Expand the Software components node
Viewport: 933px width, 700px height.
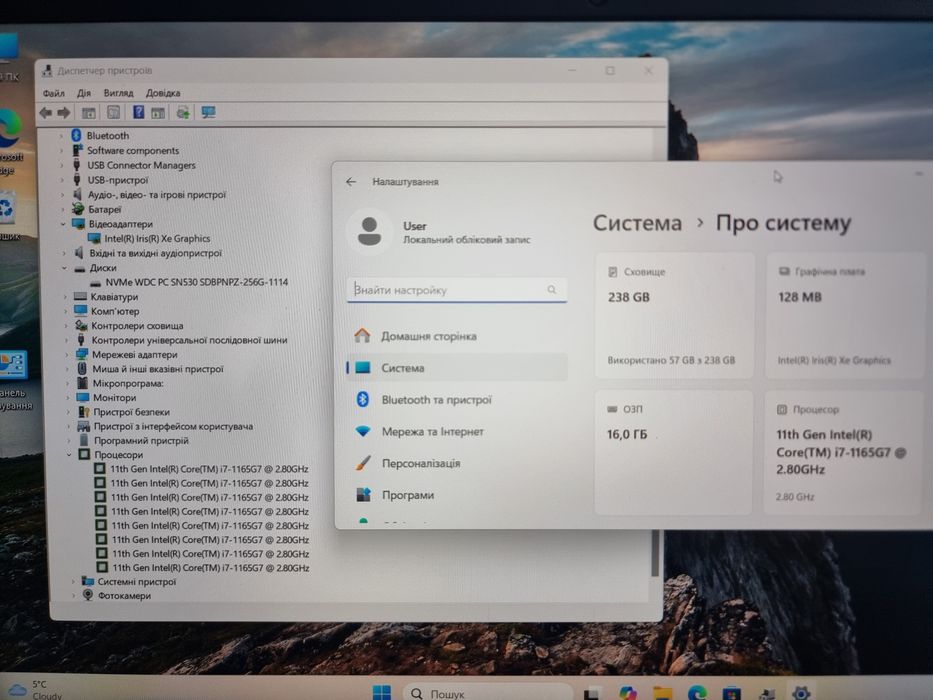coord(61,151)
